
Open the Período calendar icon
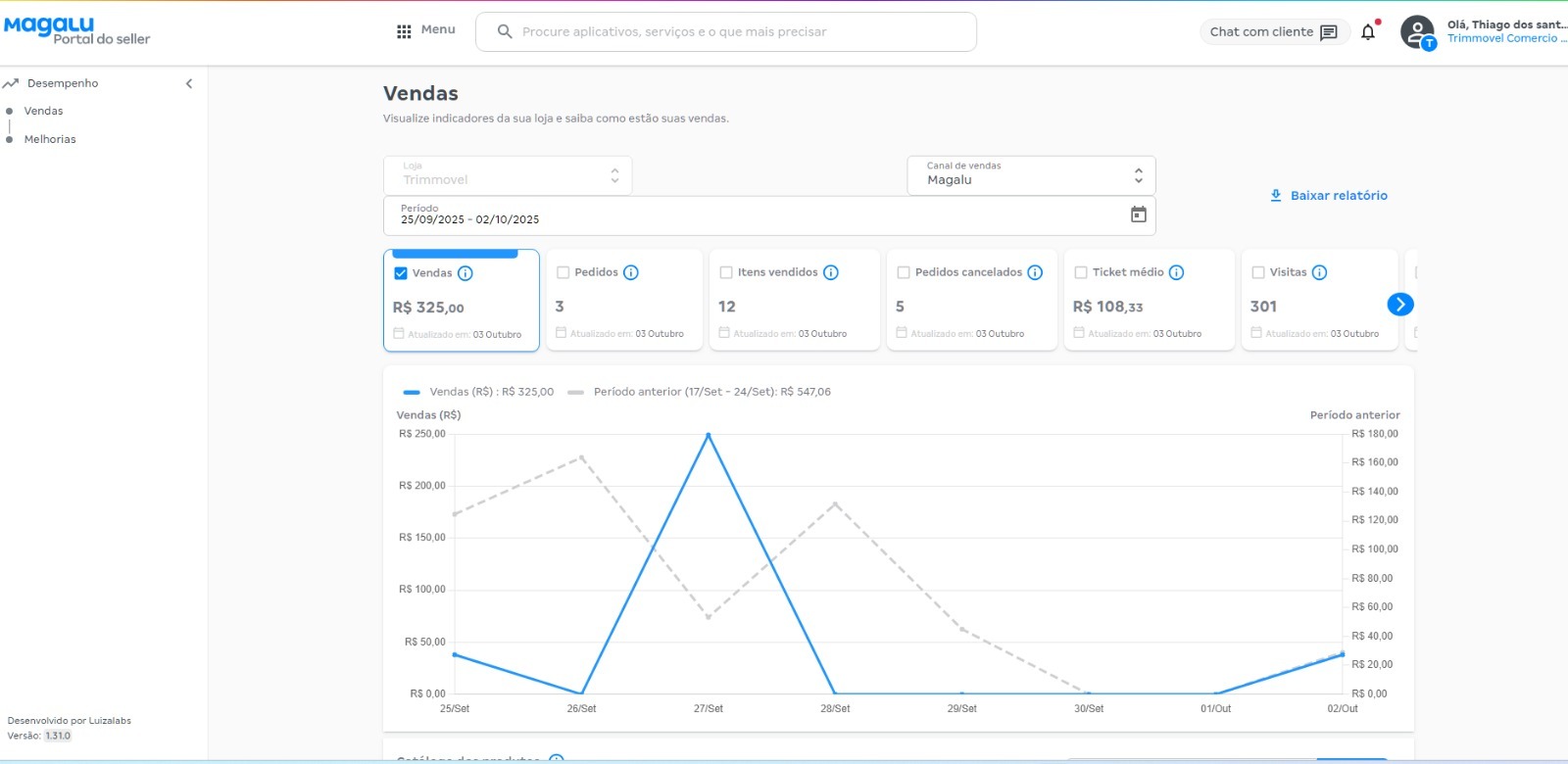(1139, 215)
